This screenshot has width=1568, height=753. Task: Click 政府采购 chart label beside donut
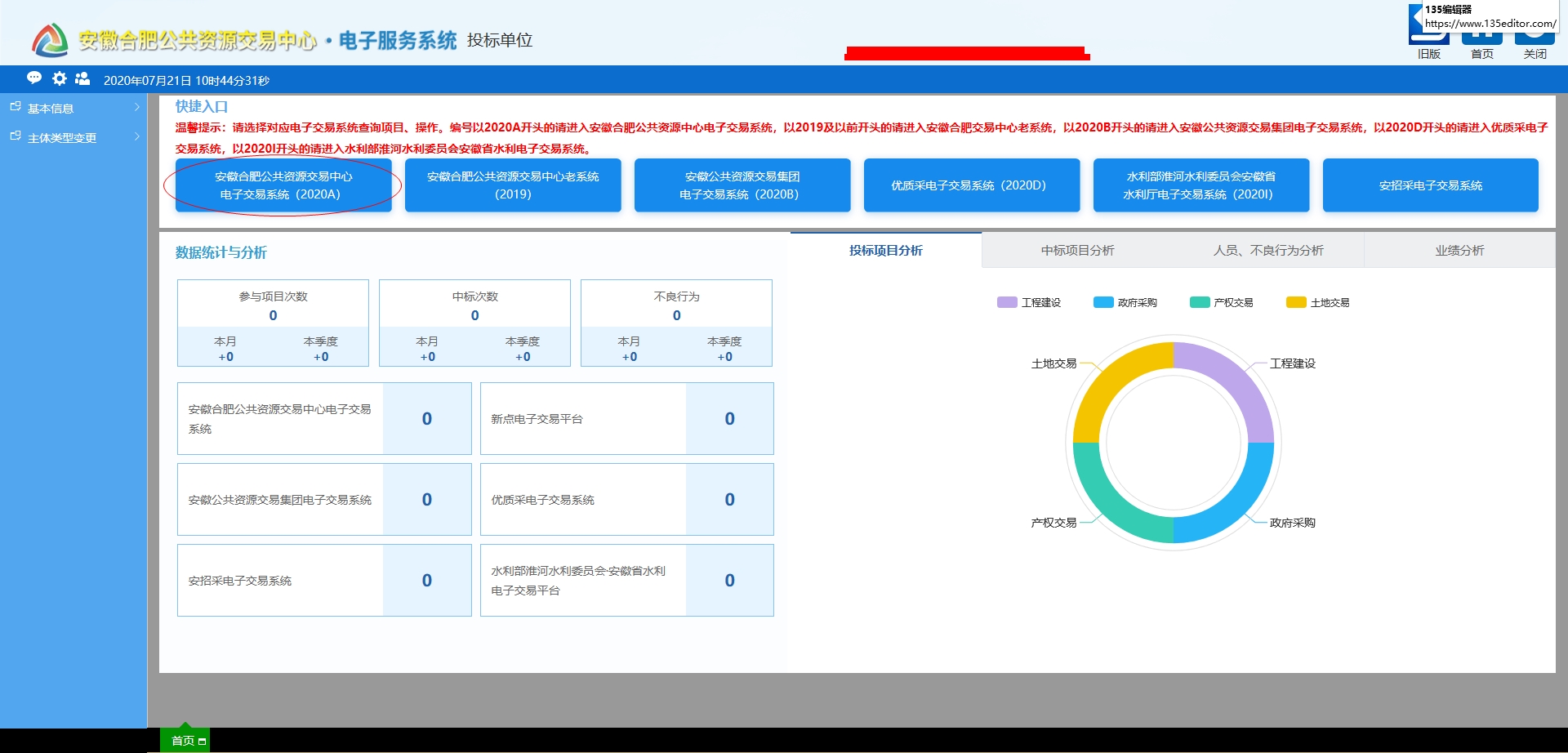point(1293,523)
